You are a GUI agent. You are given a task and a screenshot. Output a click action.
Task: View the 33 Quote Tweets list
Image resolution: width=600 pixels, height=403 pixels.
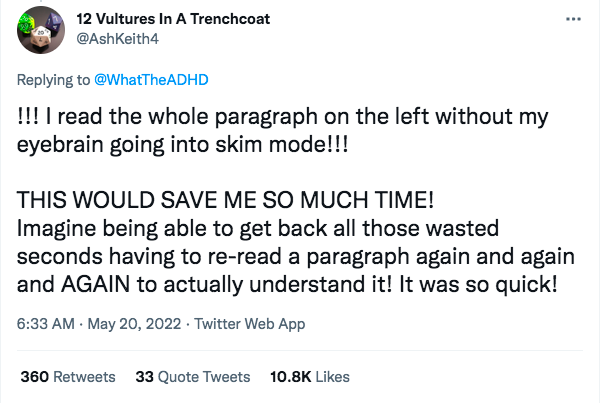[x=193, y=376]
